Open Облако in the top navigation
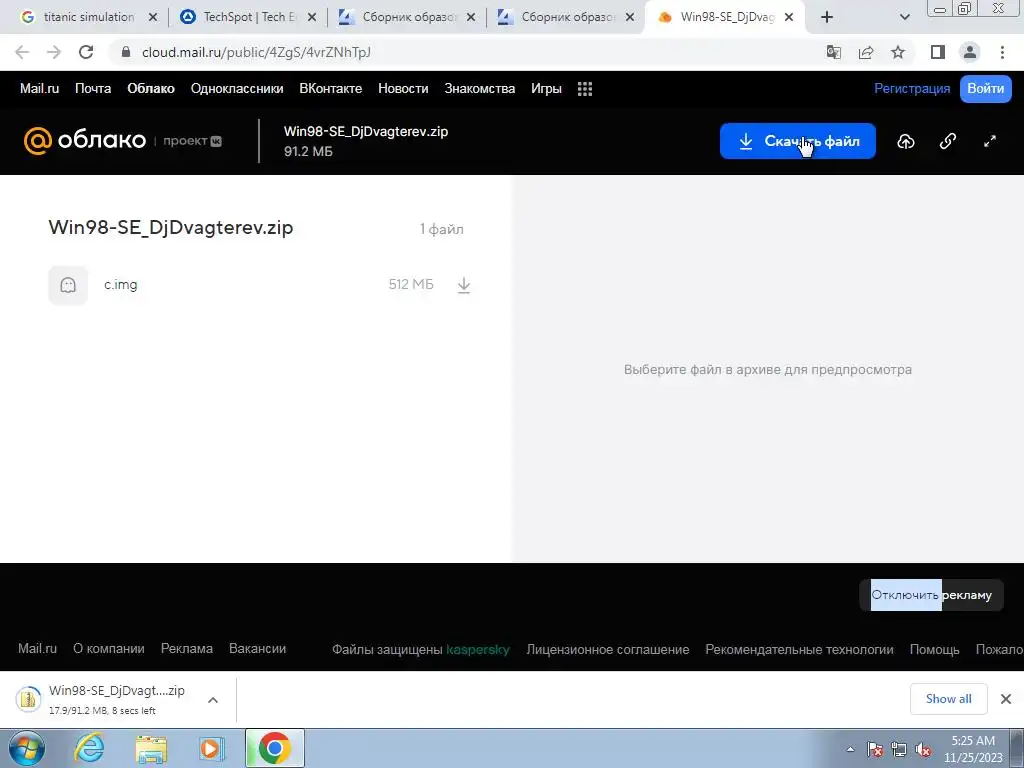This screenshot has width=1024, height=768. (151, 89)
